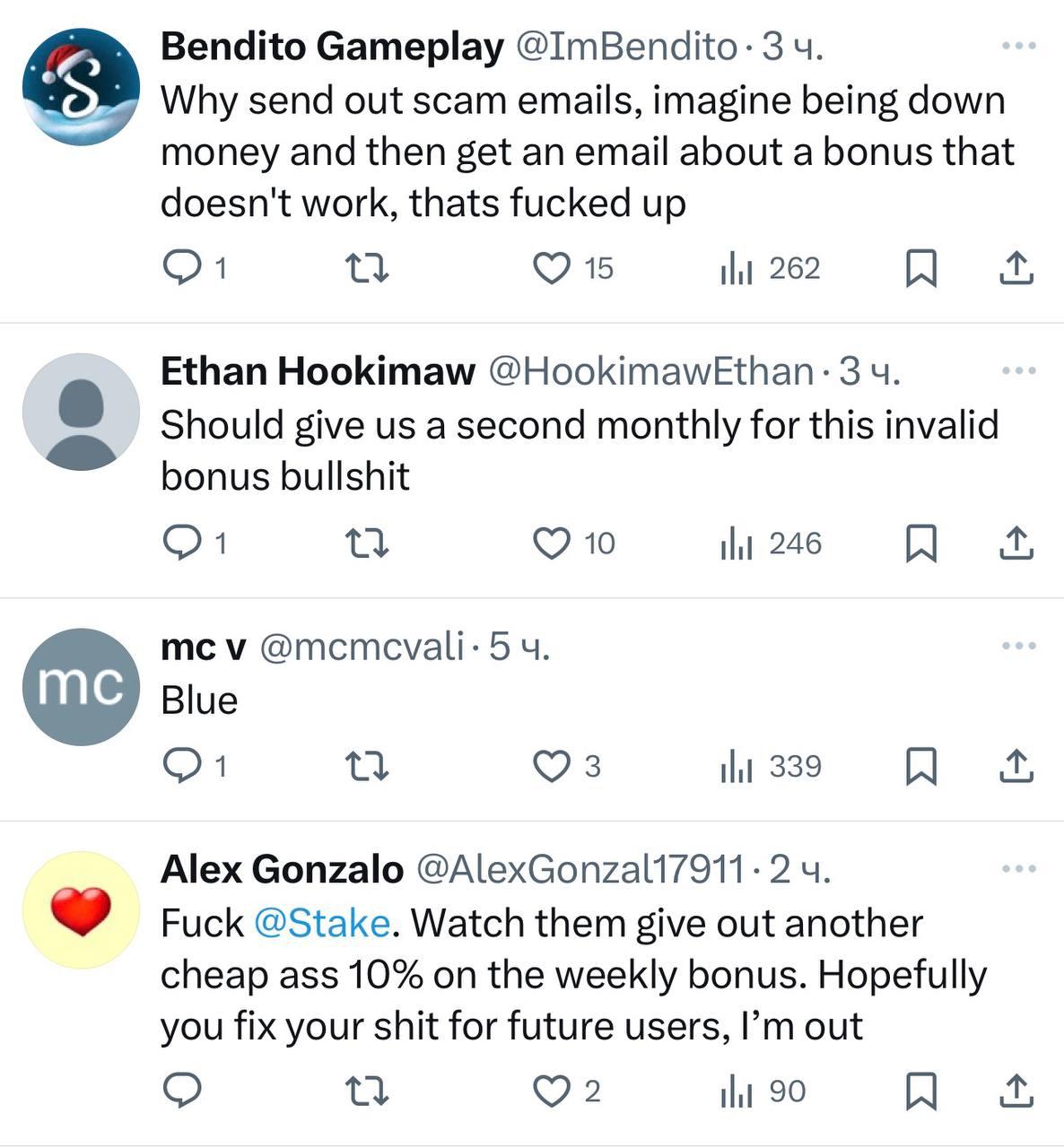Share Ethan Hookimaw's tweet
Image resolution: width=1064 pixels, height=1148 pixels.
(1016, 543)
